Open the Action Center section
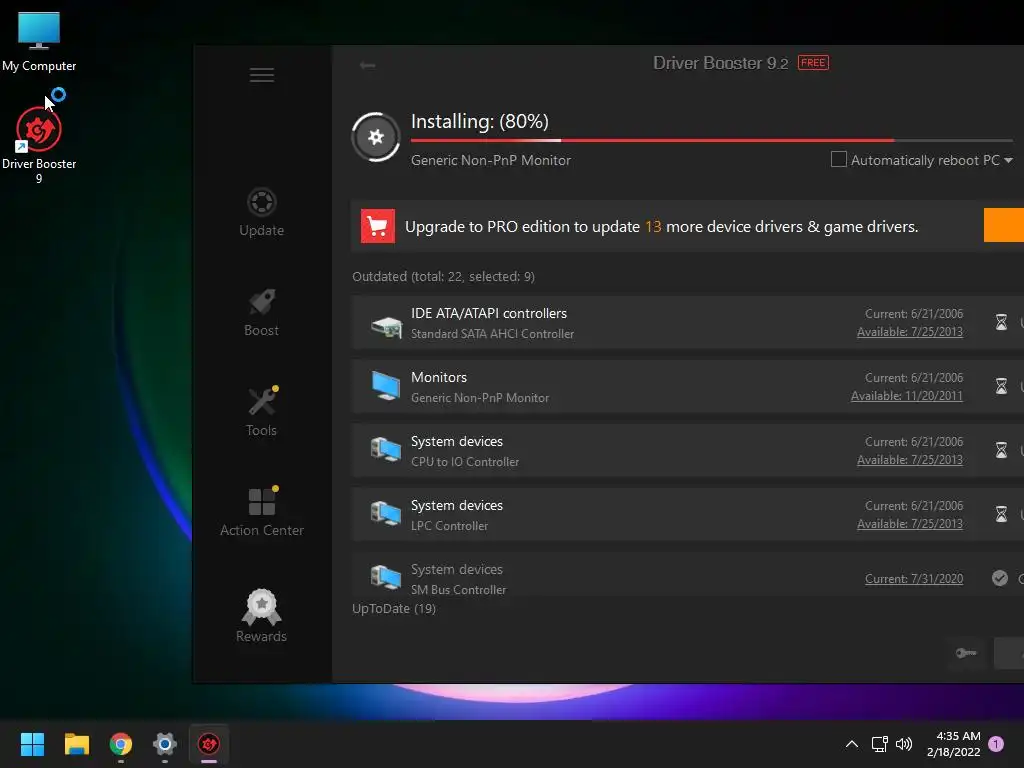Screen dimensions: 1024x768 point(261,512)
